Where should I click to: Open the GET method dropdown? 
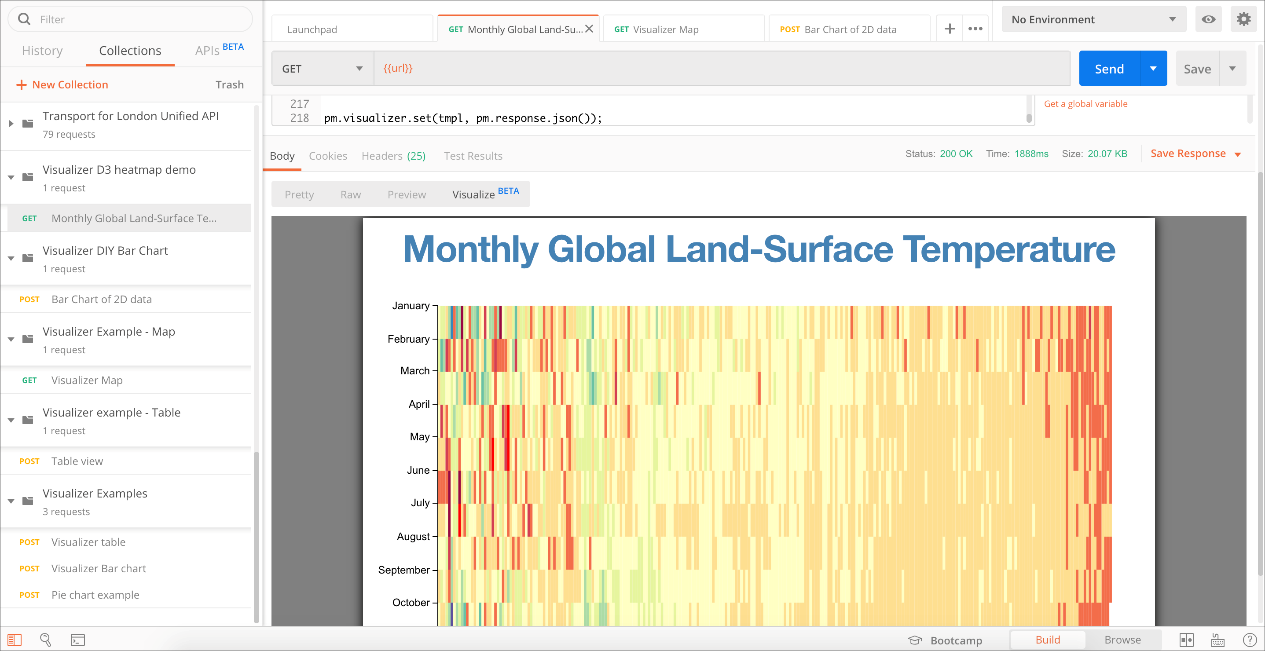coord(322,69)
